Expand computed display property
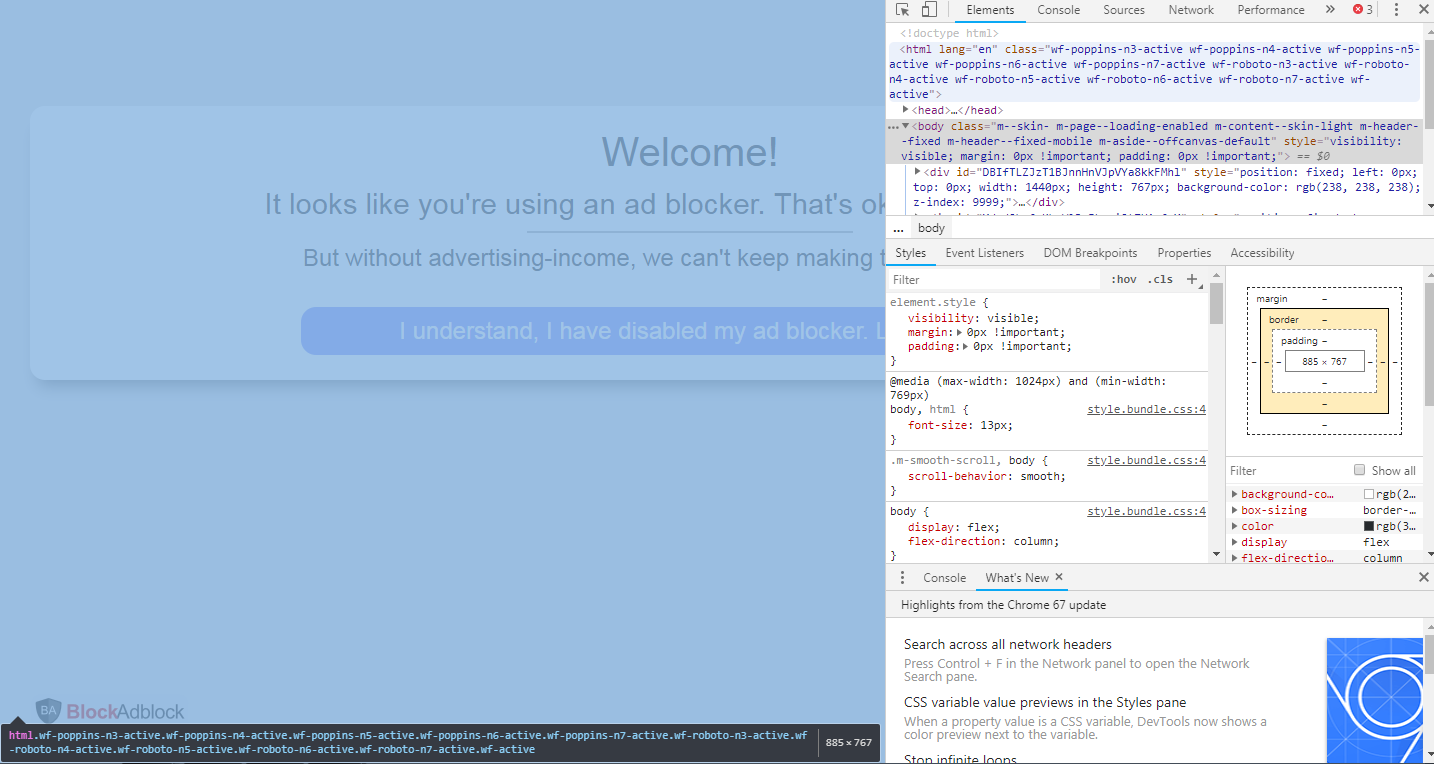The width and height of the screenshot is (1434, 764). pyautogui.click(x=1235, y=542)
